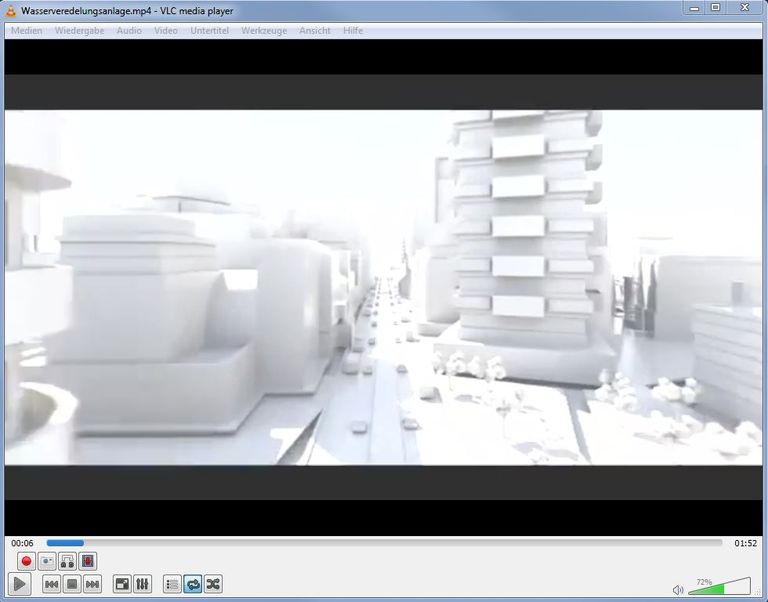The height and width of the screenshot is (602, 768).
Task: Toggle the total time 01:52 display
Action: pyautogui.click(x=745, y=543)
